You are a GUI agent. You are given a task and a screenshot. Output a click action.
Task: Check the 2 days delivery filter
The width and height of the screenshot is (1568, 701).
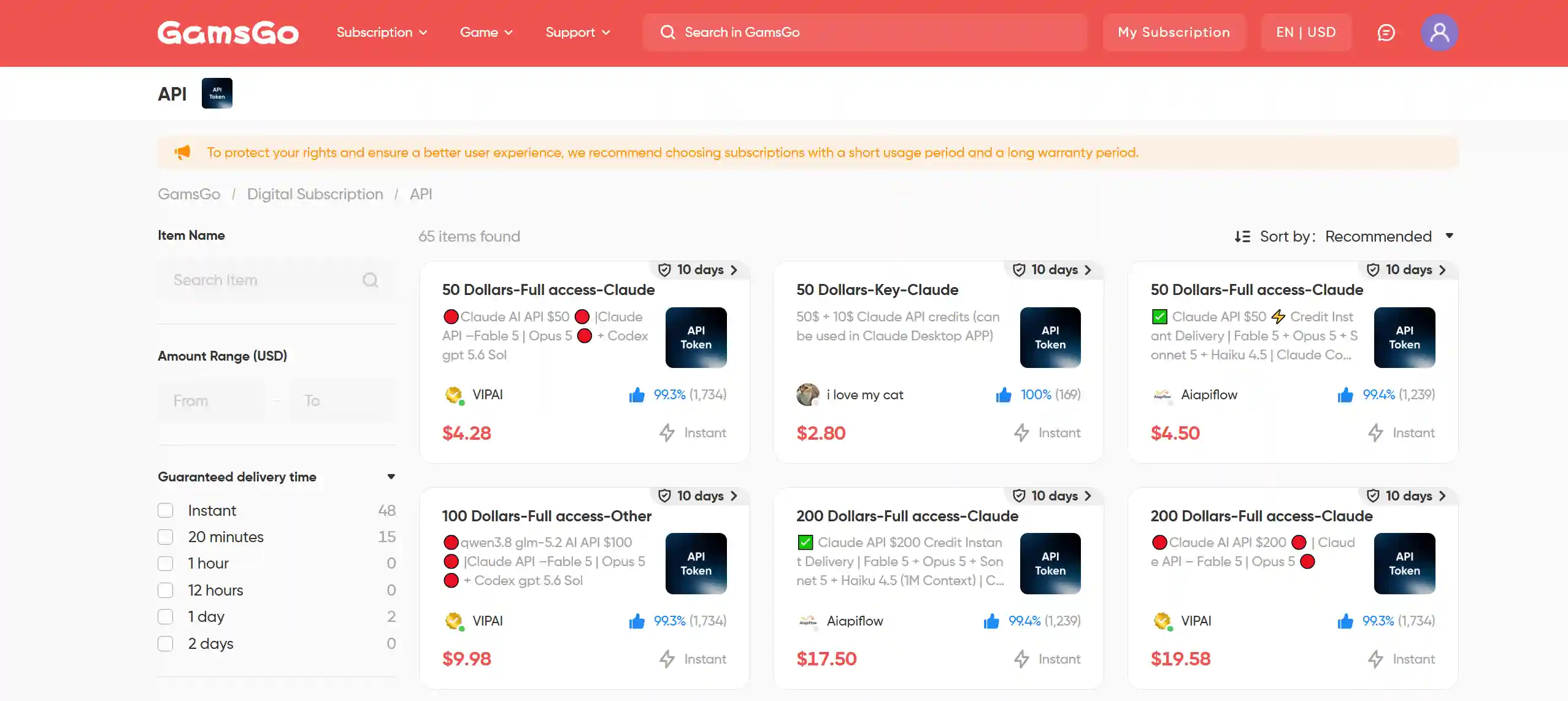point(166,643)
